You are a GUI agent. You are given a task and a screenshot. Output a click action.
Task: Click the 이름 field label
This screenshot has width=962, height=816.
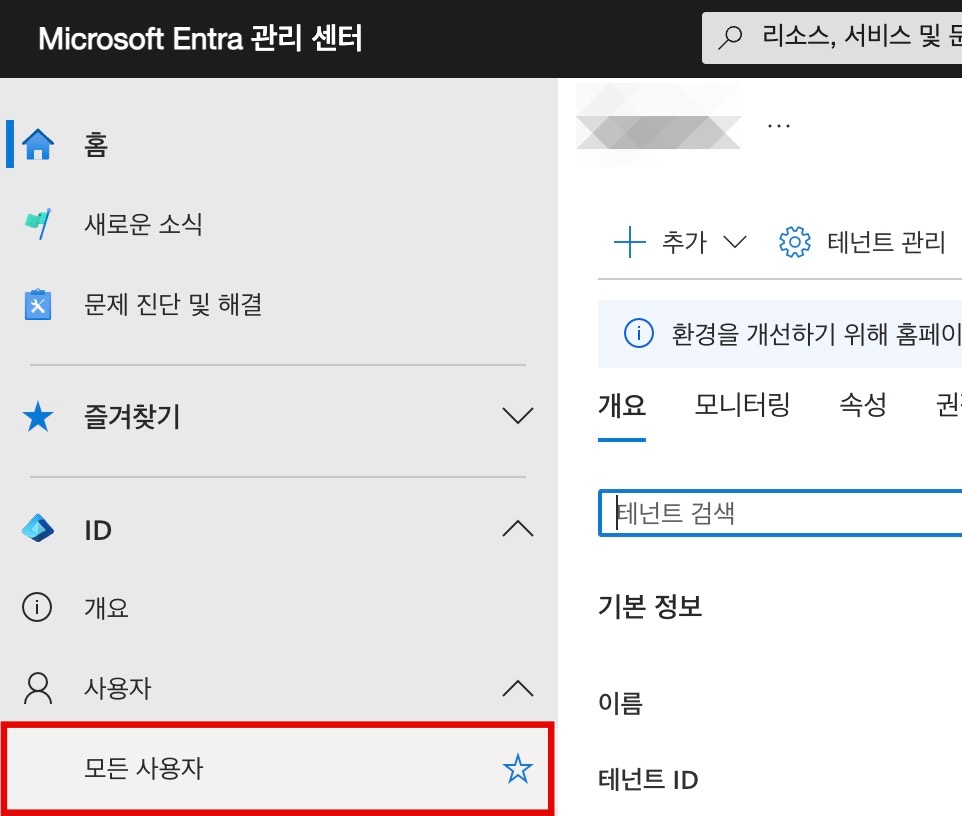(x=620, y=703)
